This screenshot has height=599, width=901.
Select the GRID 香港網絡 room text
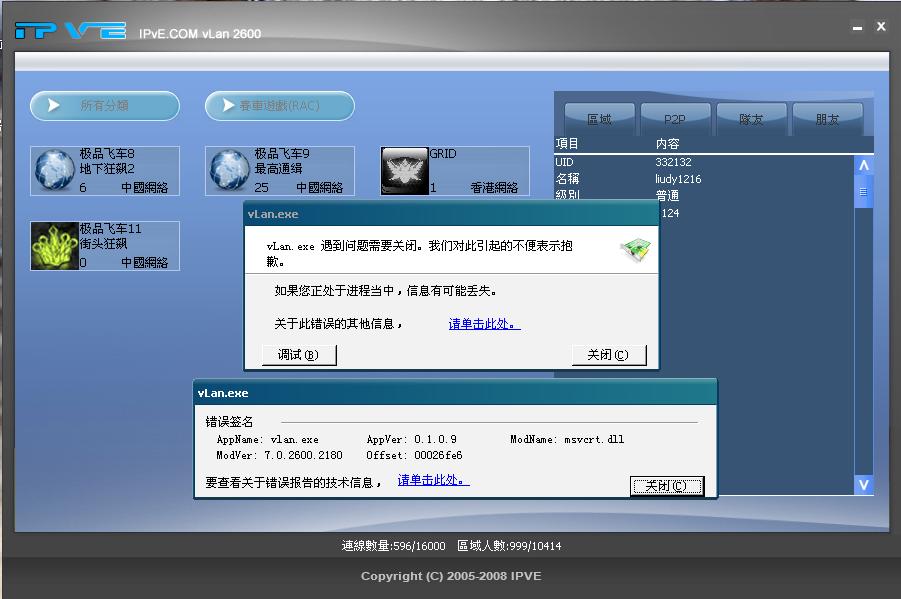[474, 170]
